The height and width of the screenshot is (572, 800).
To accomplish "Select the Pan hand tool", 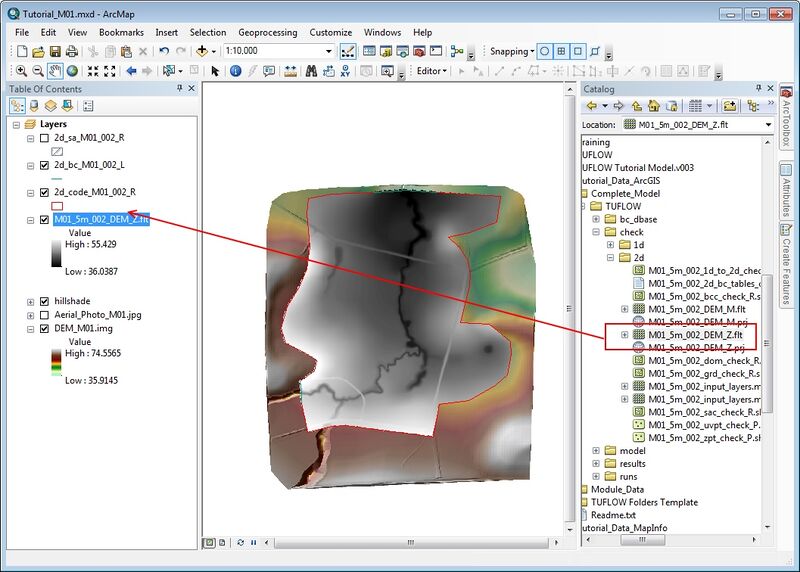I will 55,71.
